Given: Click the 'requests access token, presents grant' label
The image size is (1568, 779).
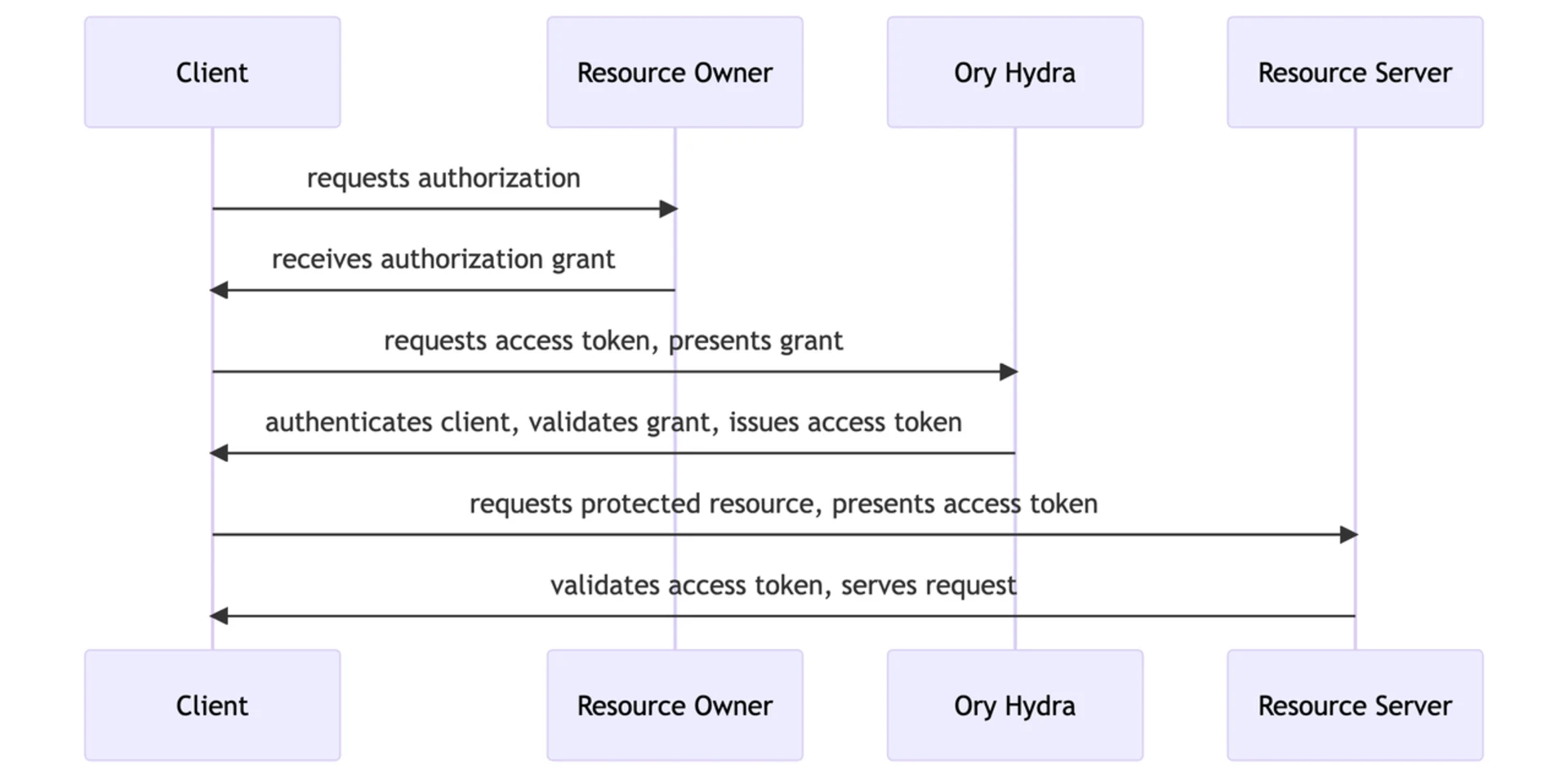Looking at the screenshot, I should pyautogui.click(x=613, y=341).
